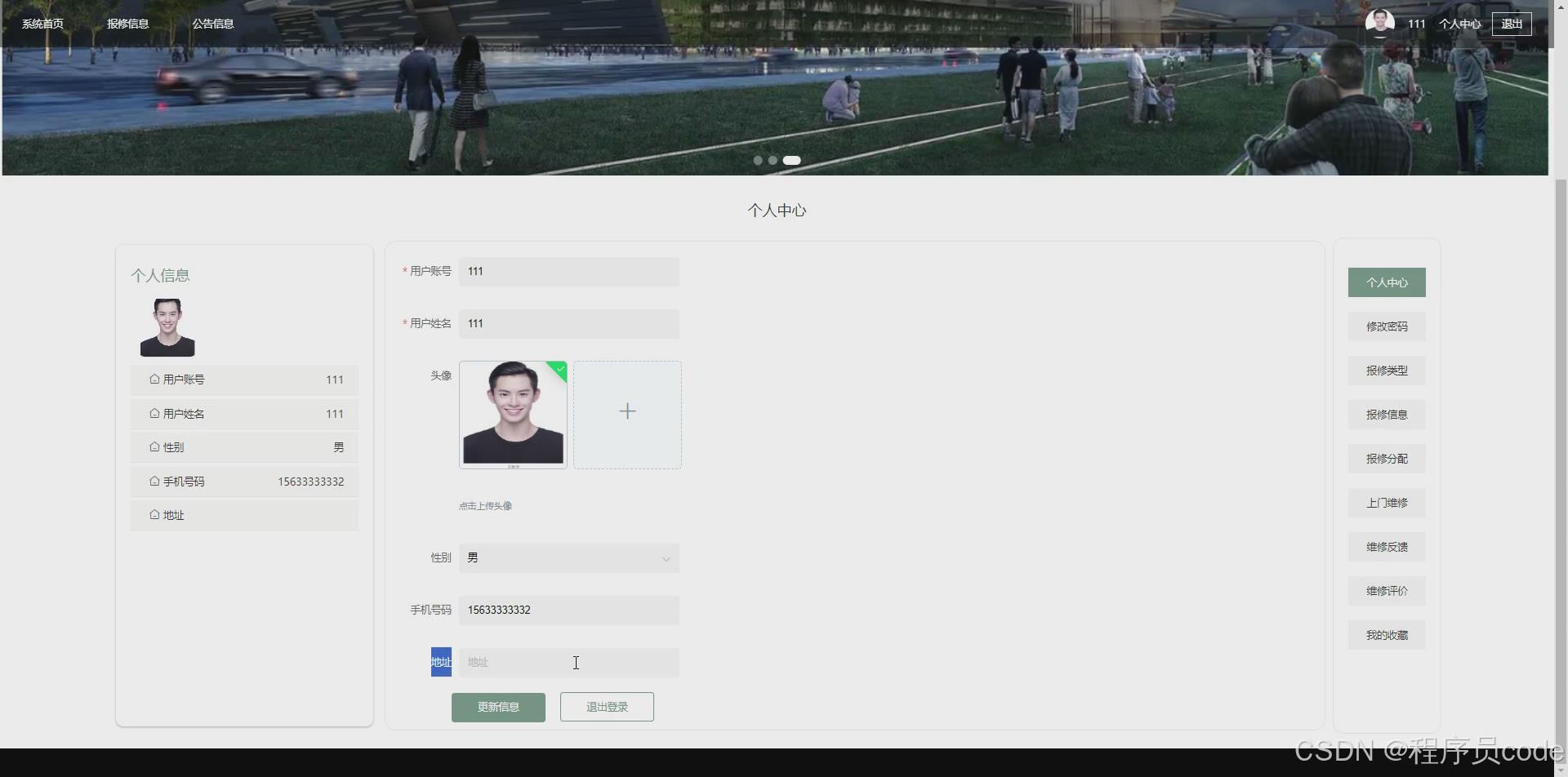1568x777 pixels.
Task: Click the user avatar in the header
Action: coord(1379,23)
